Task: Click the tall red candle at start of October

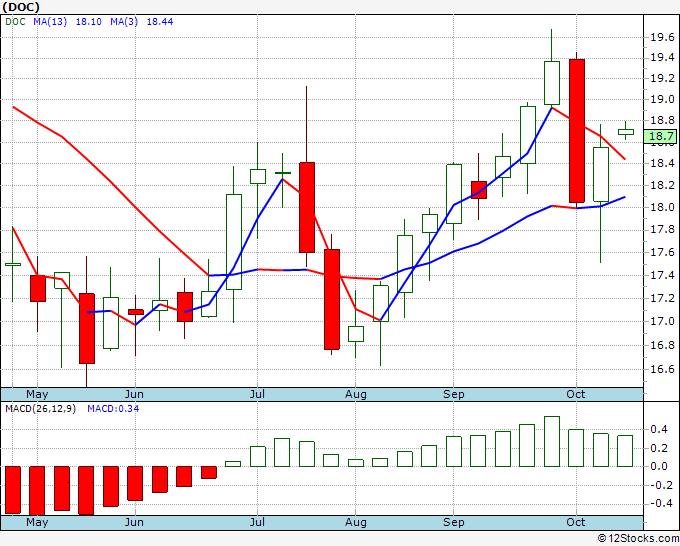Action: [577, 131]
